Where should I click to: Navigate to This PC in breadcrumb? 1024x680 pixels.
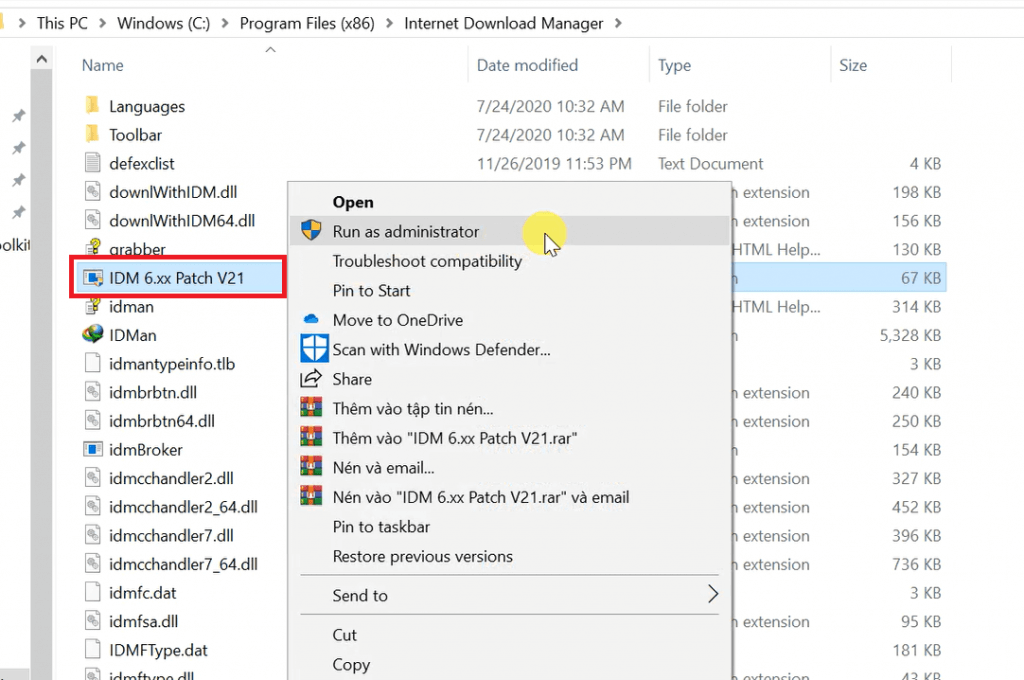coord(62,23)
